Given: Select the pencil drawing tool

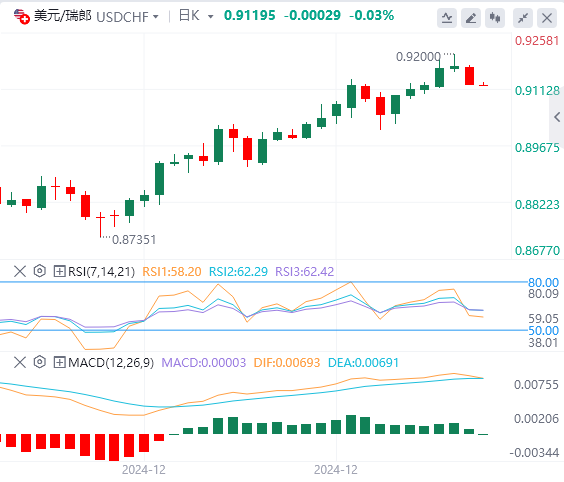Looking at the screenshot, I should point(471,18).
